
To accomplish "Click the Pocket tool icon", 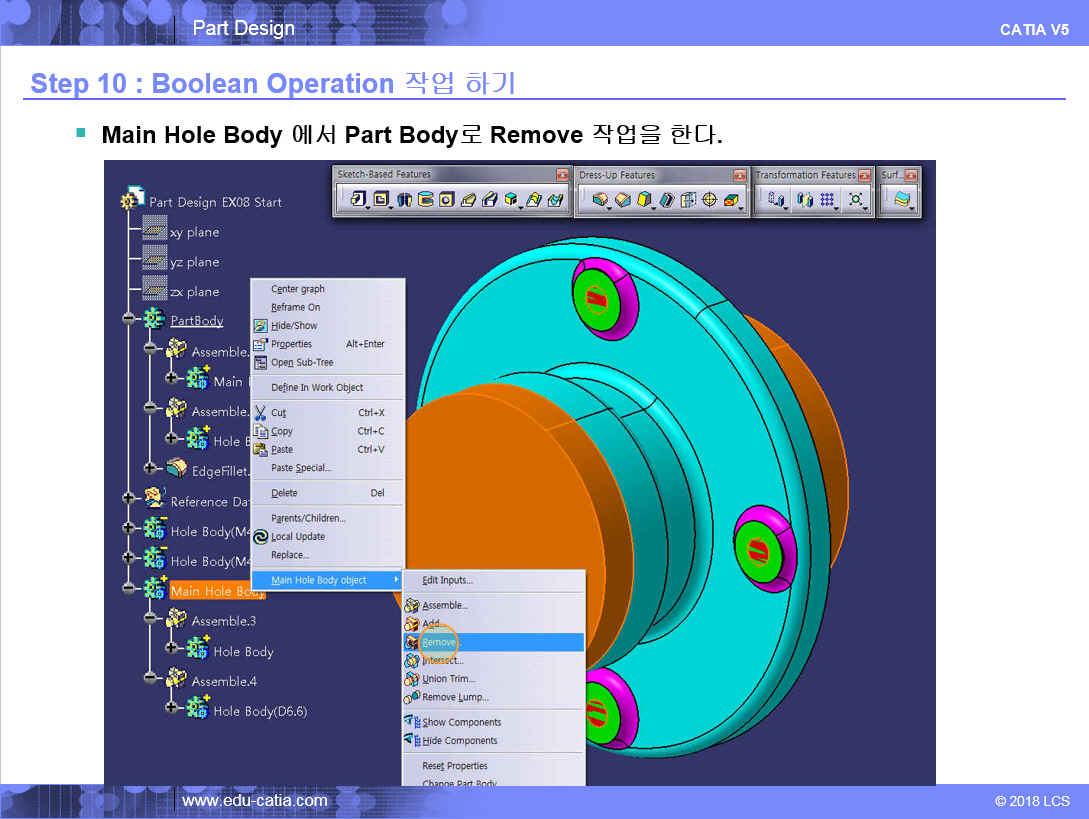I will pos(380,200).
